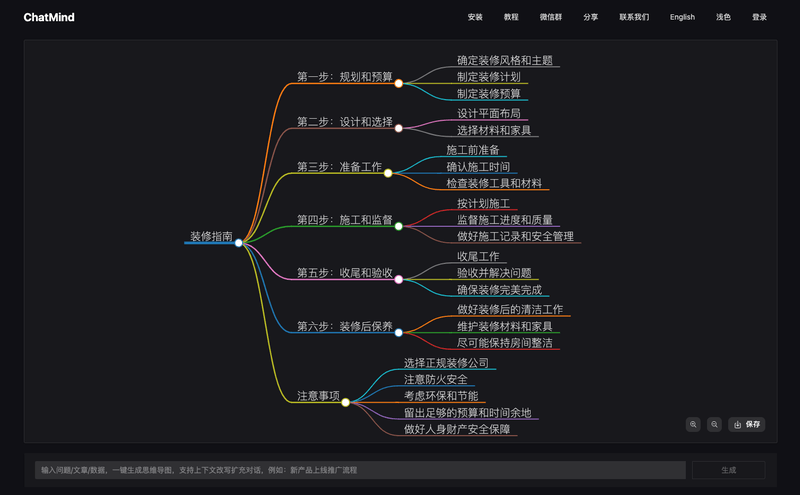Click the 维护装修材料和家具 leaf node
The image size is (800, 495).
point(505,326)
